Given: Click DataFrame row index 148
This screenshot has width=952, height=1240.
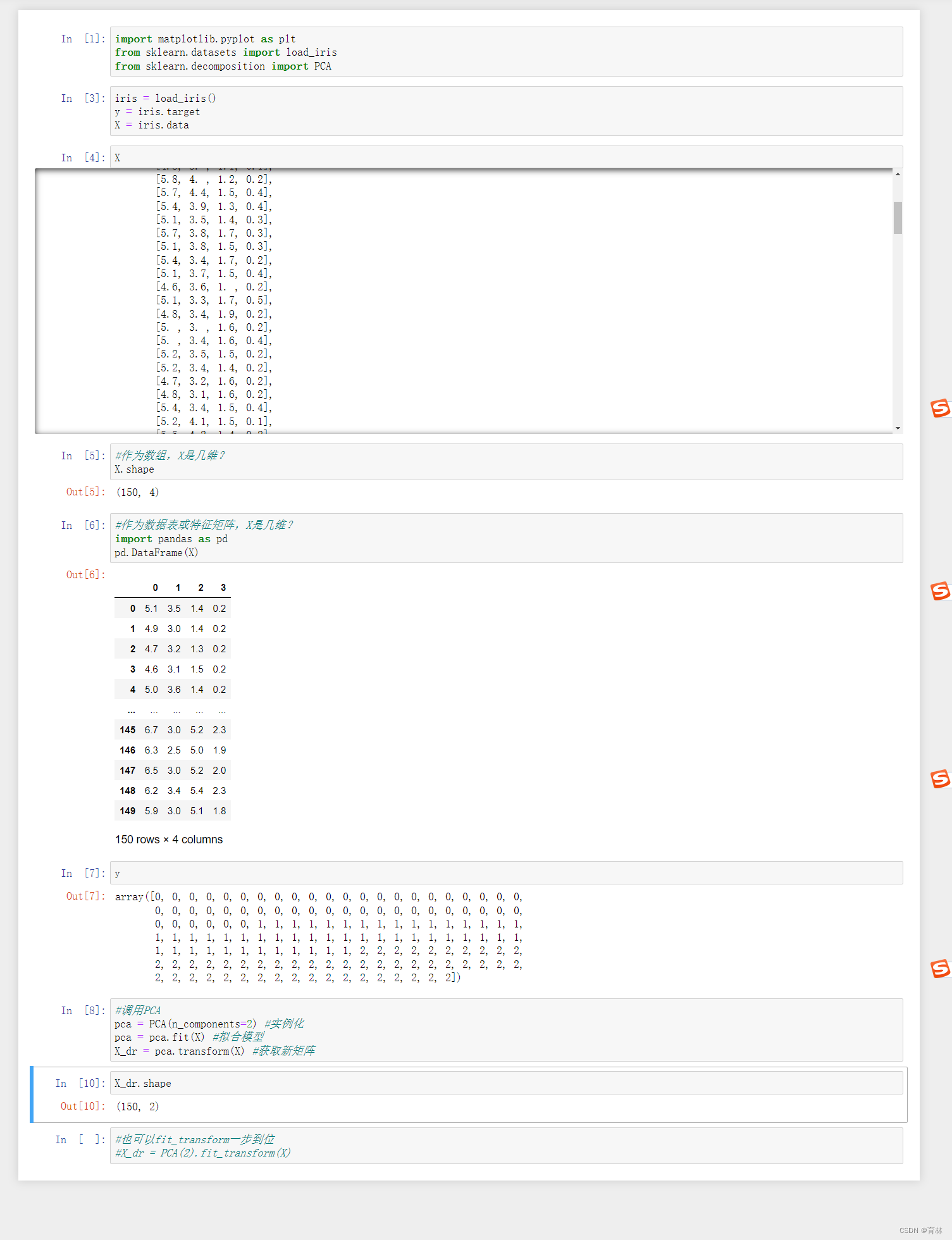Looking at the screenshot, I should click(128, 791).
